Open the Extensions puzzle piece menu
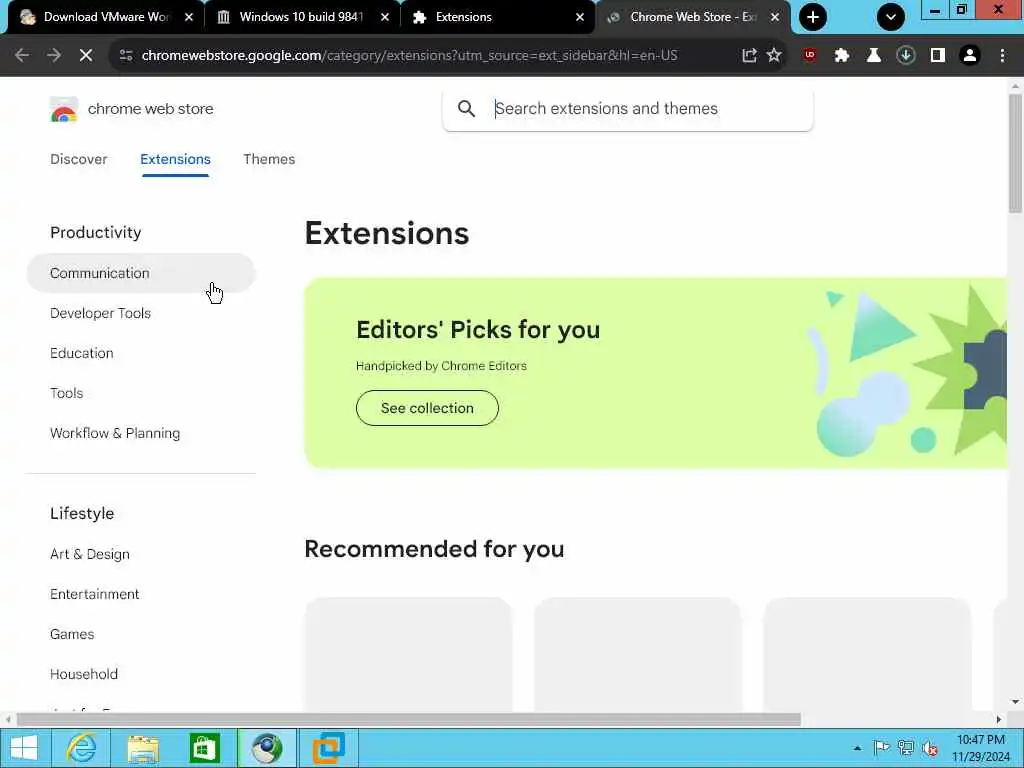Viewport: 1024px width, 768px height. [842, 56]
